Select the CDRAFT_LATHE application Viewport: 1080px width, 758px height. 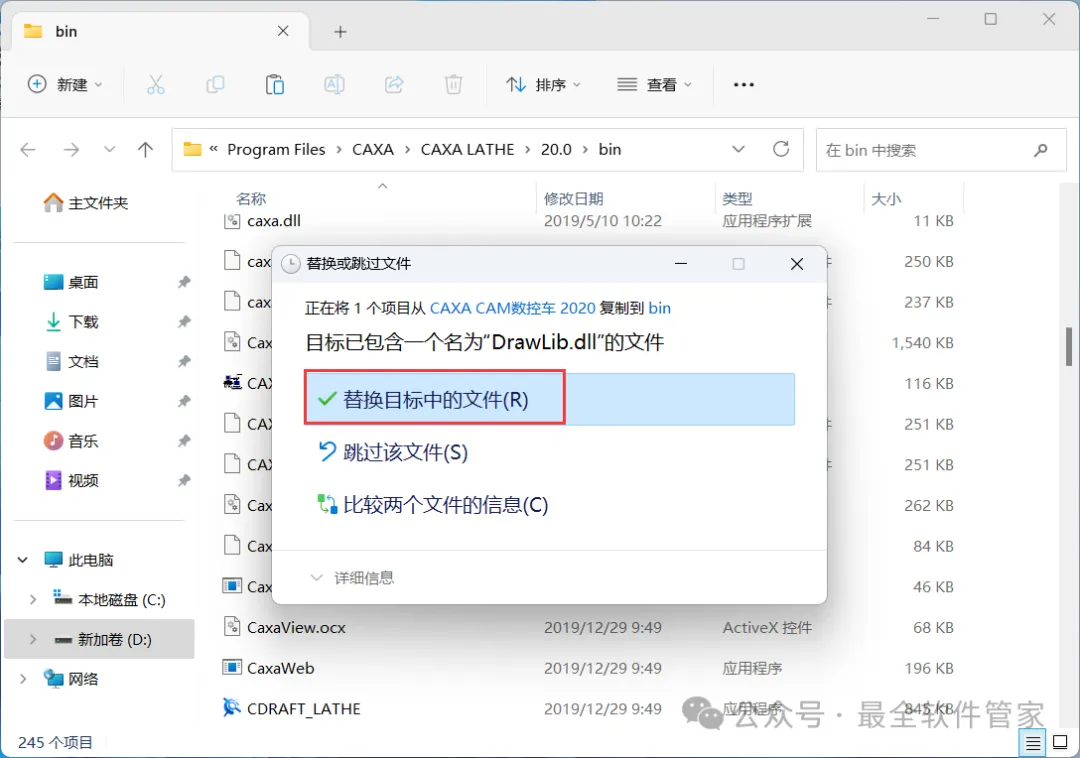[x=304, y=709]
